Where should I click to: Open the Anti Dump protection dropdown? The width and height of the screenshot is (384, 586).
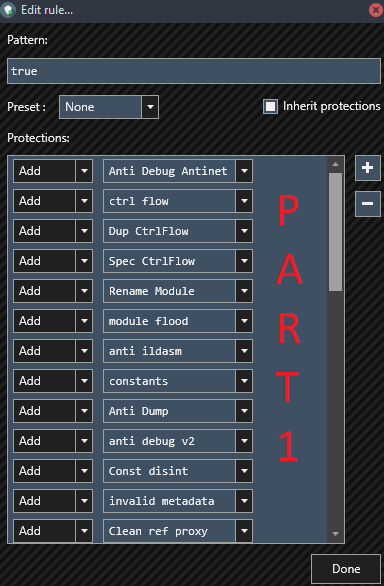pyautogui.click(x=178, y=411)
